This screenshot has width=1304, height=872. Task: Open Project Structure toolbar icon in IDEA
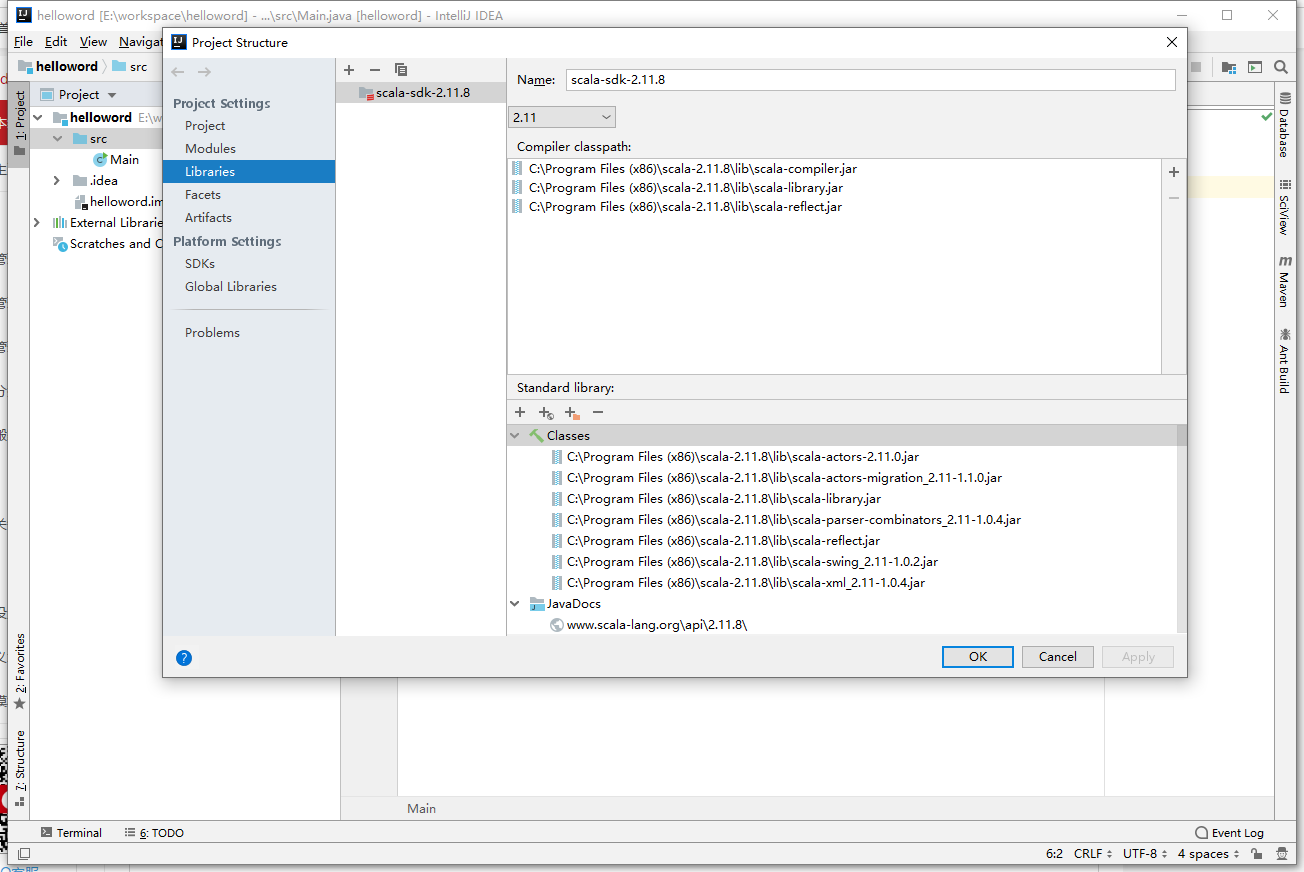tap(1229, 67)
